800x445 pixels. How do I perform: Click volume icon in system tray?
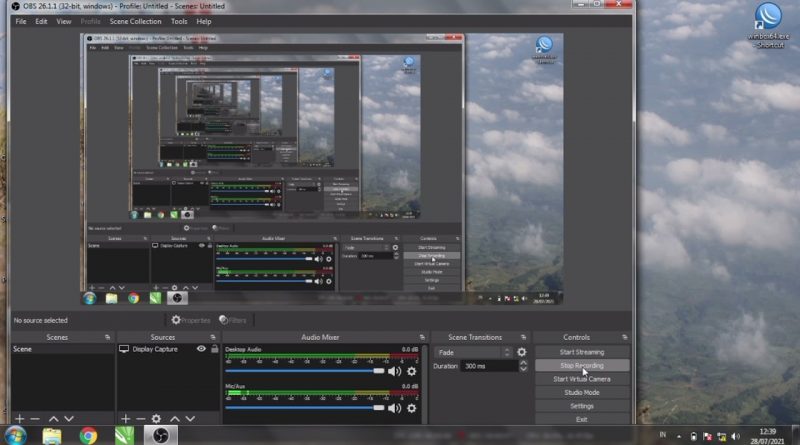735,436
